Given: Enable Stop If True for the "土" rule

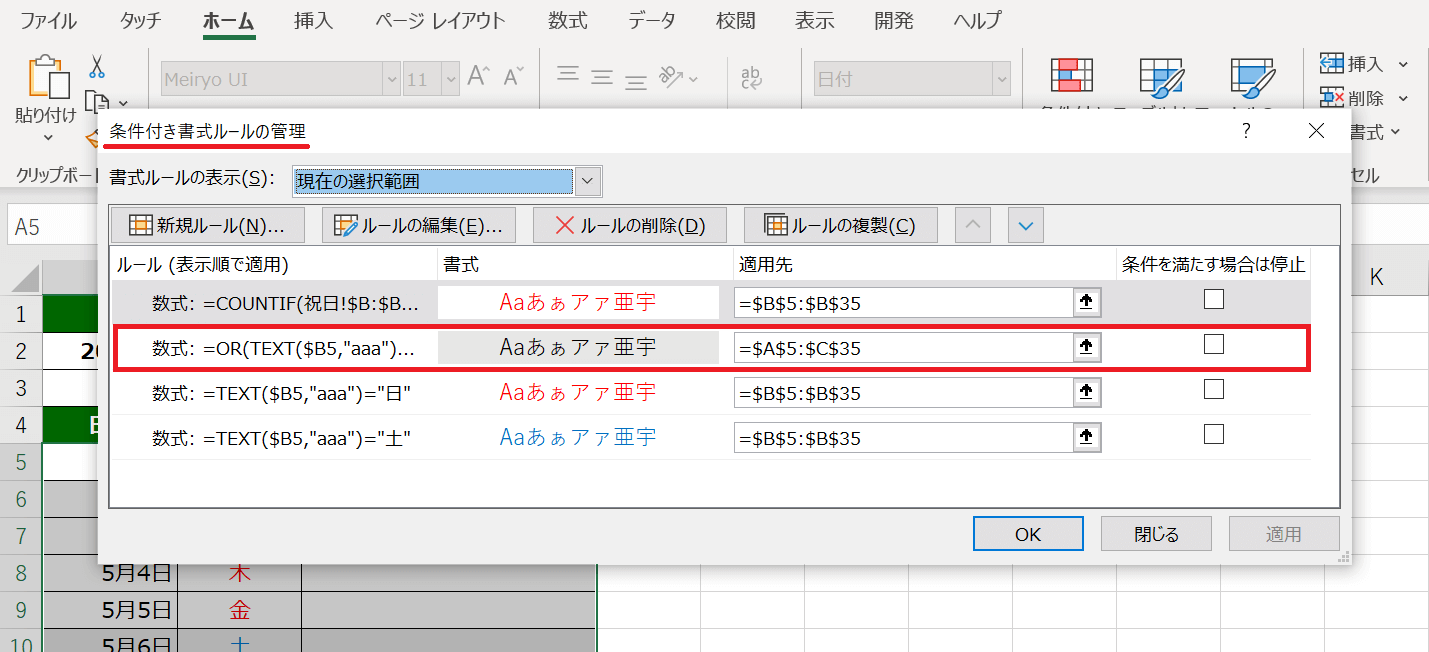Looking at the screenshot, I should [1213, 434].
